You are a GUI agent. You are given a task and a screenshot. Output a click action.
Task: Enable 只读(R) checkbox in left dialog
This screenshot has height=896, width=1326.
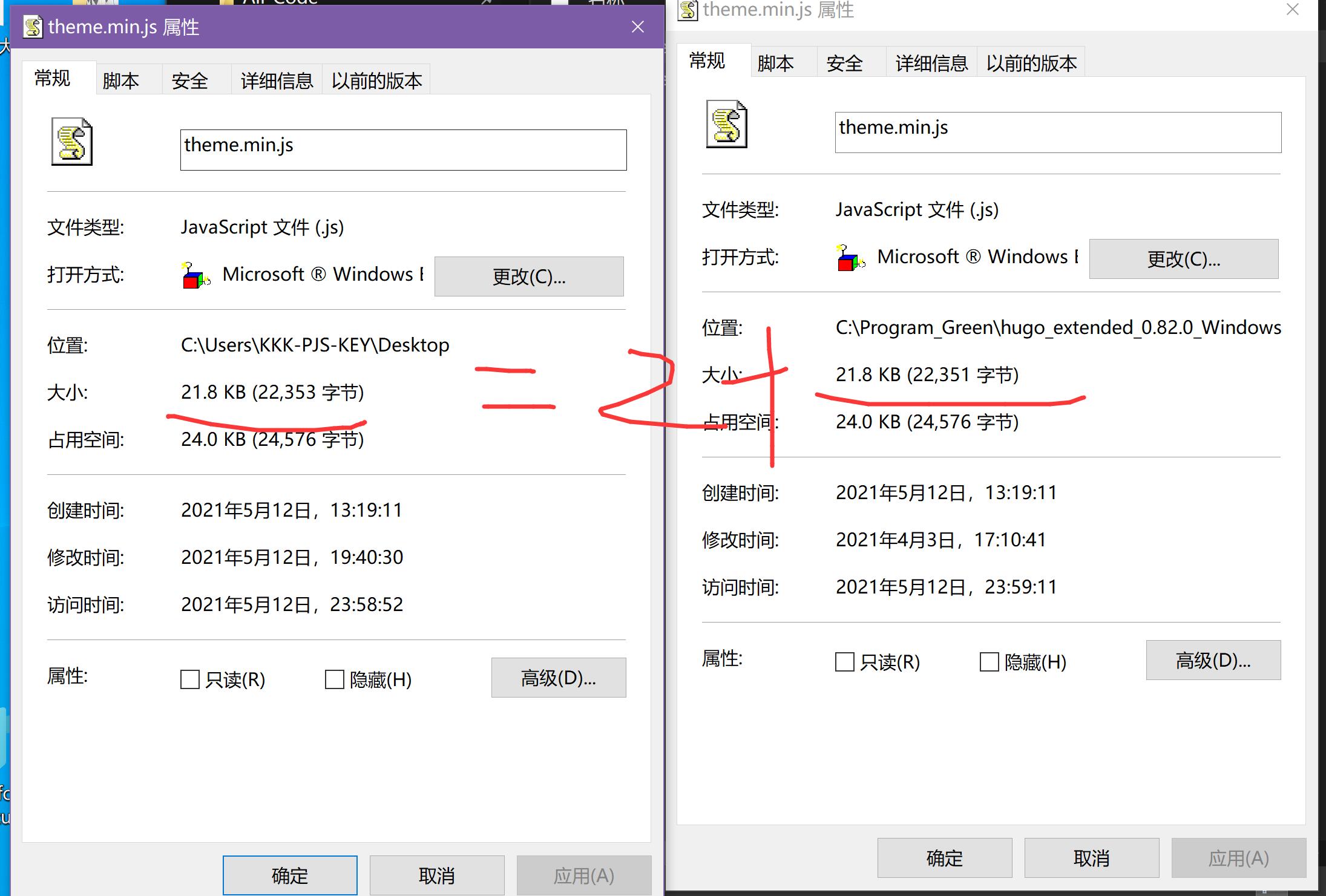[x=190, y=679]
